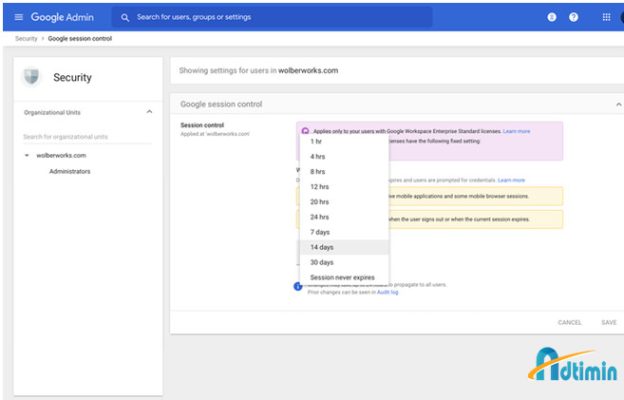Click the Security shield icon
Image resolution: width=624 pixels, height=400 pixels.
[31, 76]
